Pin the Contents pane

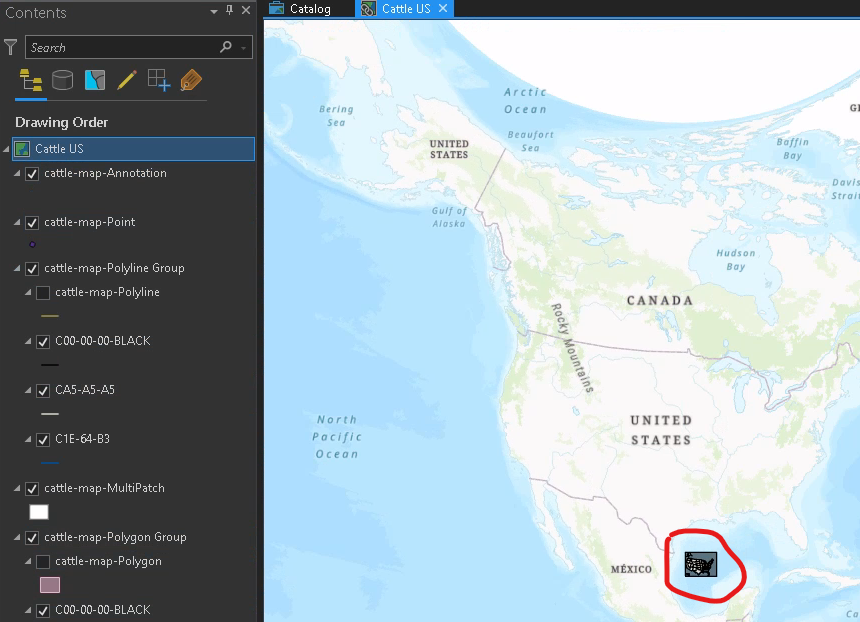tap(229, 10)
